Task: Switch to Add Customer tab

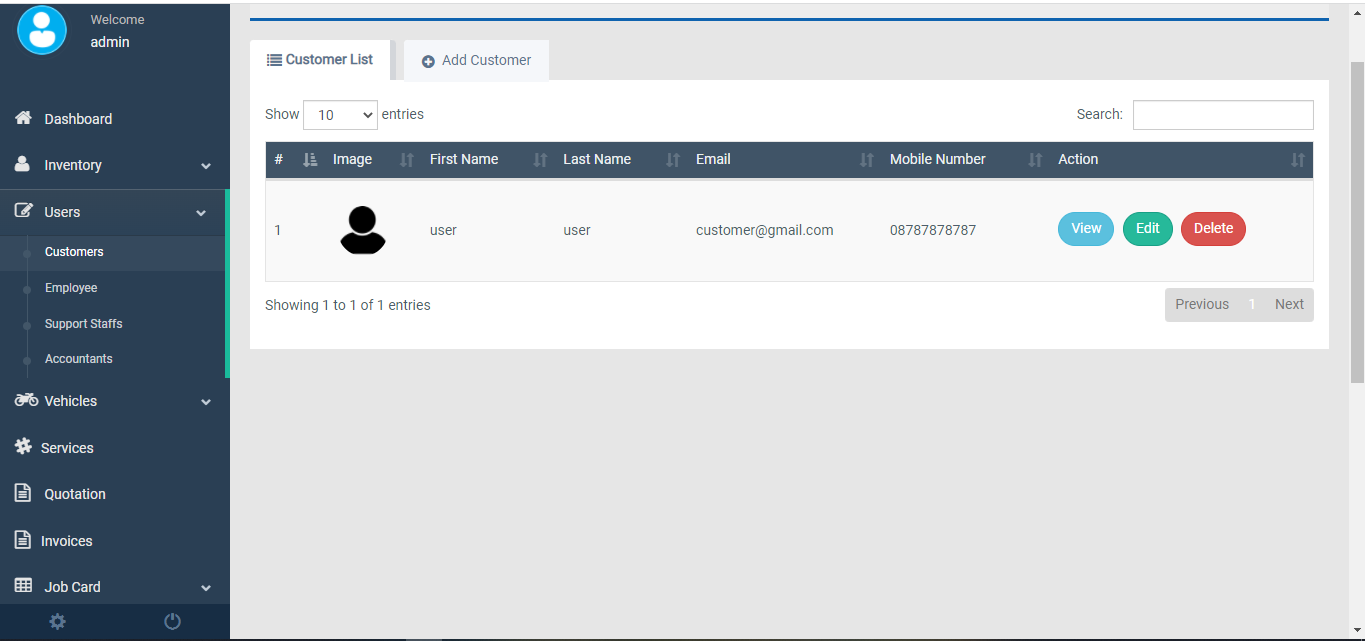Action: point(476,60)
